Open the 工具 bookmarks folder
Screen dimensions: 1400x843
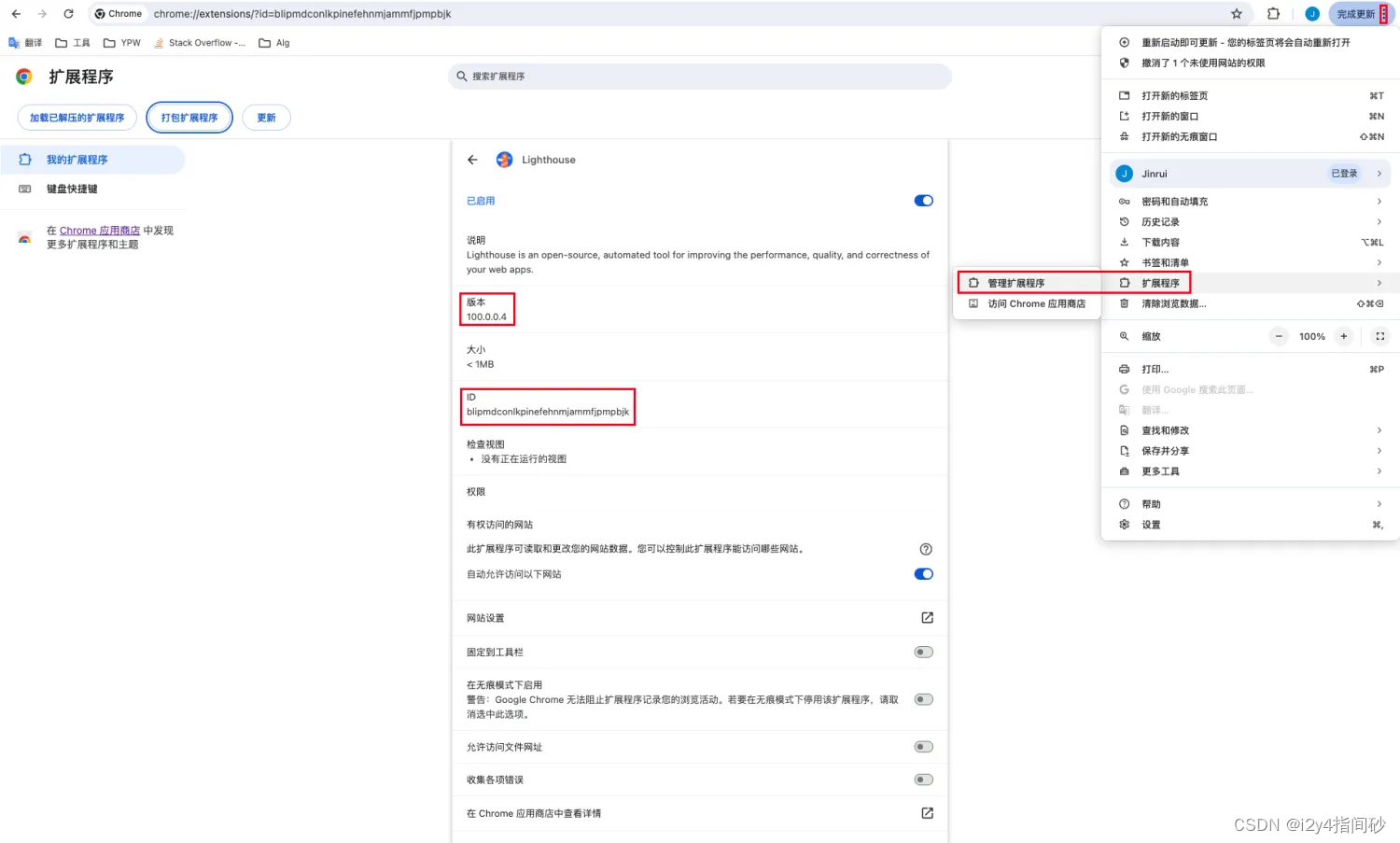pyautogui.click(x=73, y=43)
